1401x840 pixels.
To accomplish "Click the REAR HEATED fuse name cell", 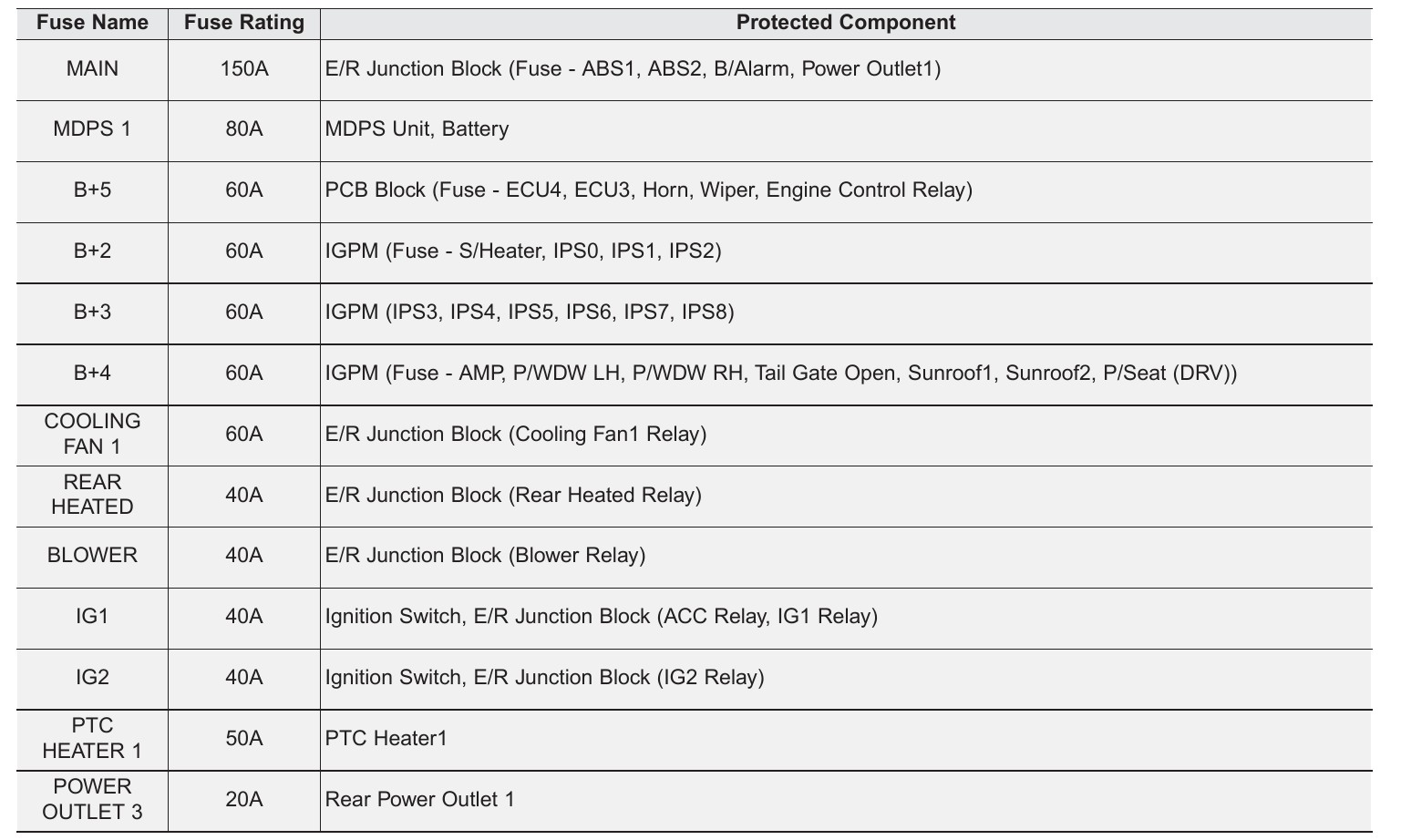I will coord(92,495).
